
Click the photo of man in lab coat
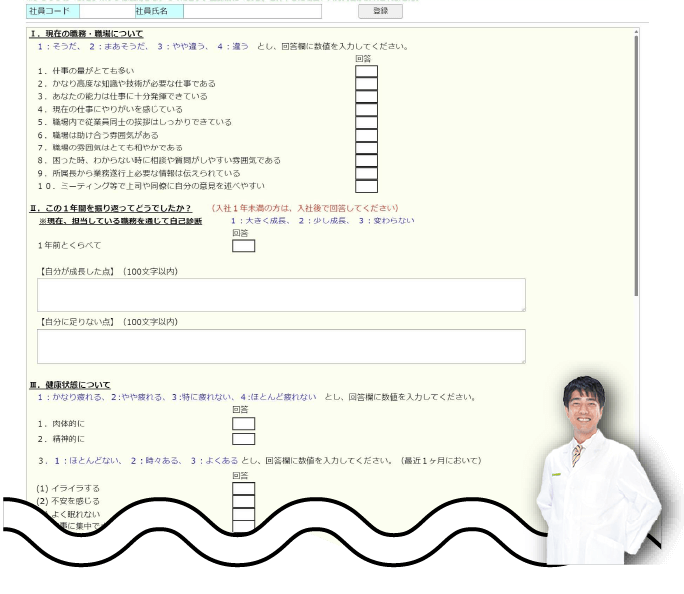coord(598,471)
